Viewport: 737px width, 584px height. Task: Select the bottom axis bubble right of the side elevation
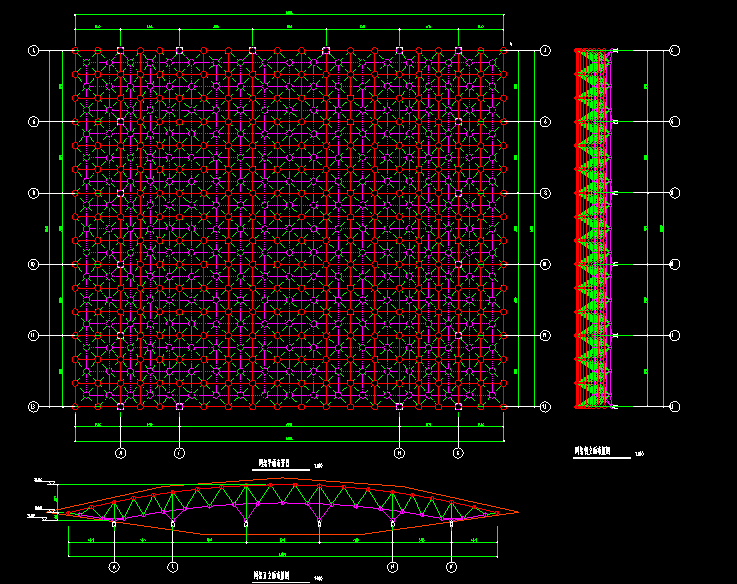[674, 407]
